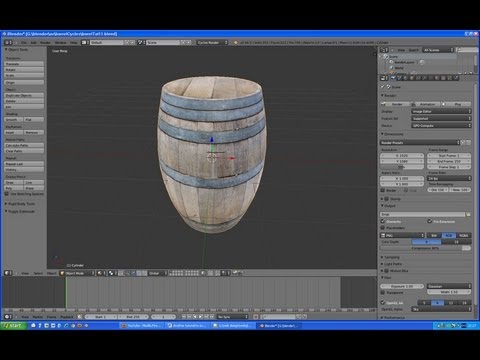Open the Material properties tab
Screen dimensions: 480x360
[x=437, y=78]
